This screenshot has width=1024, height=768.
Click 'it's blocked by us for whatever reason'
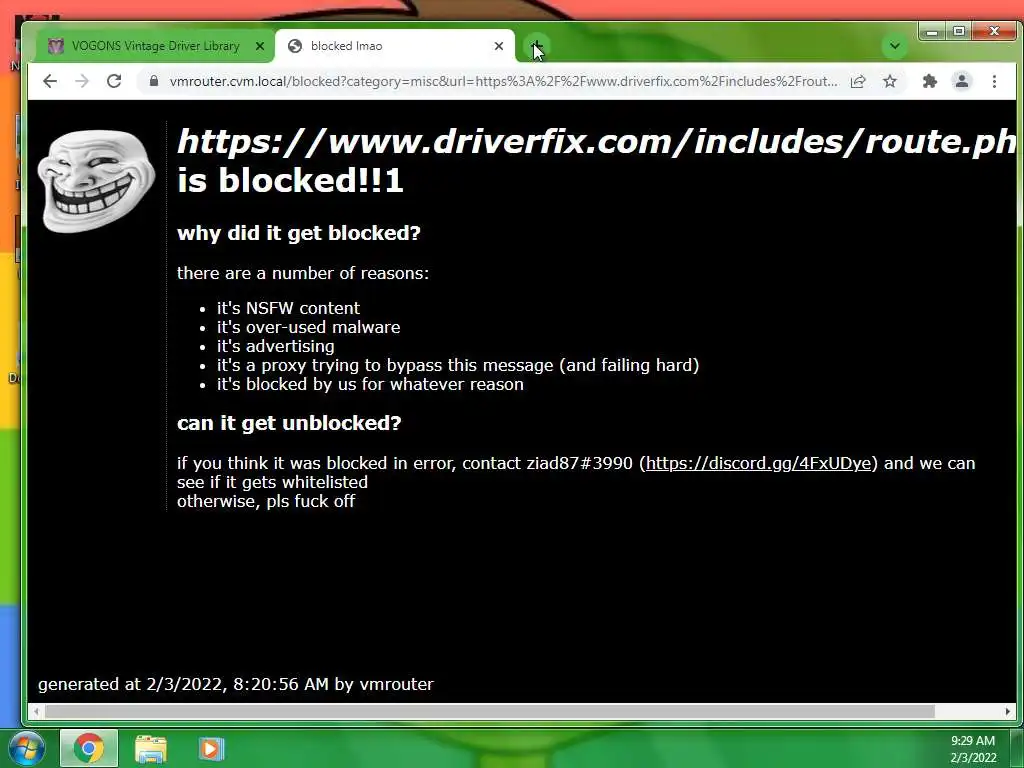coord(370,384)
